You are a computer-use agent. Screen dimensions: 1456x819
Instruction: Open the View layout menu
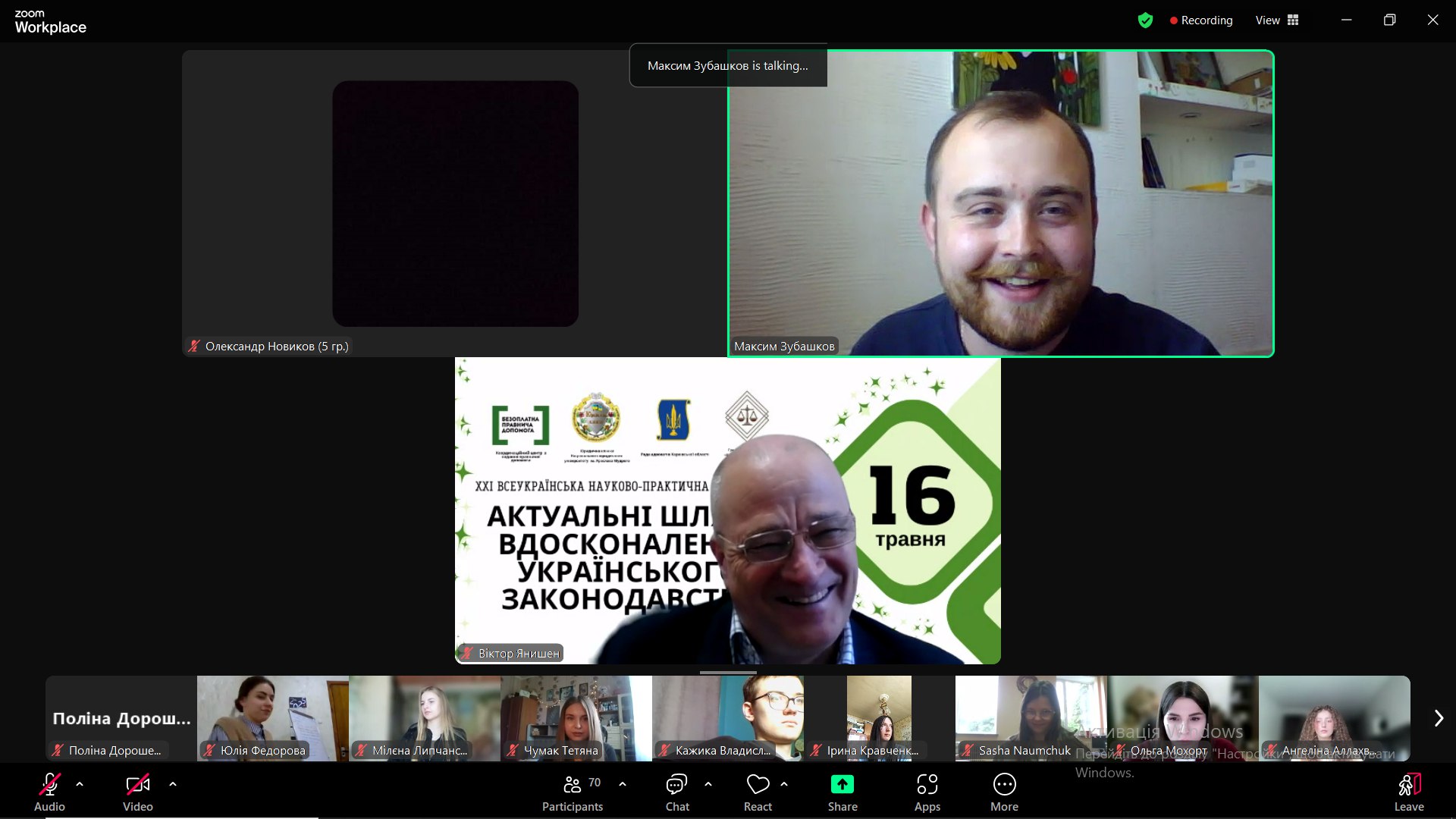pyautogui.click(x=1277, y=20)
